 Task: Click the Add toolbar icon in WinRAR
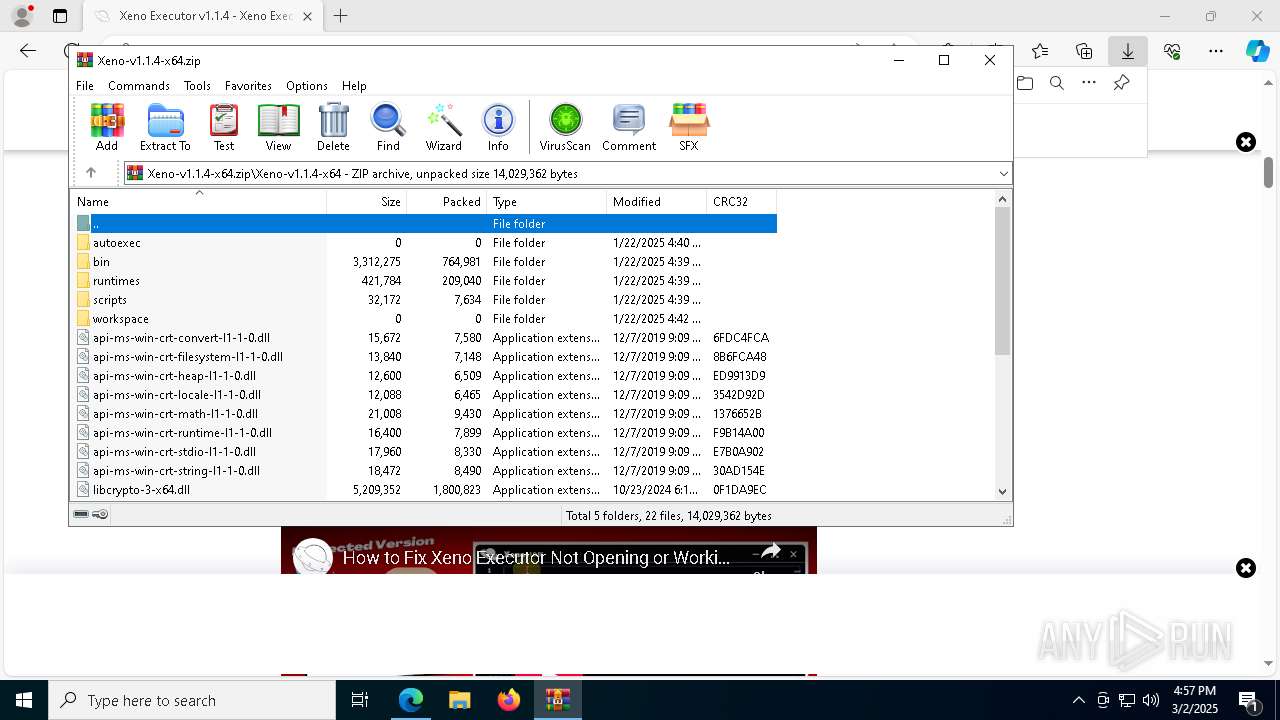pos(107,127)
